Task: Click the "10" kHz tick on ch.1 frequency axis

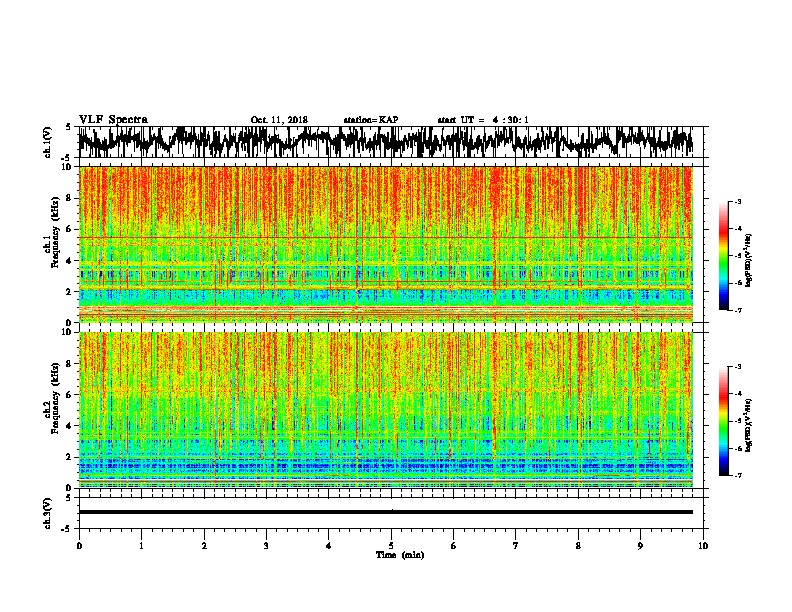Action: click(x=69, y=167)
